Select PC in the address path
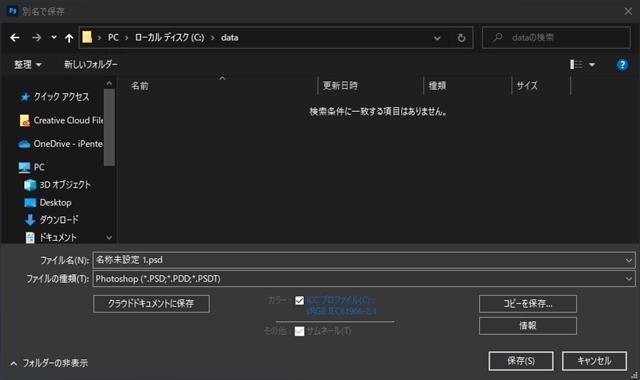 tap(113, 38)
